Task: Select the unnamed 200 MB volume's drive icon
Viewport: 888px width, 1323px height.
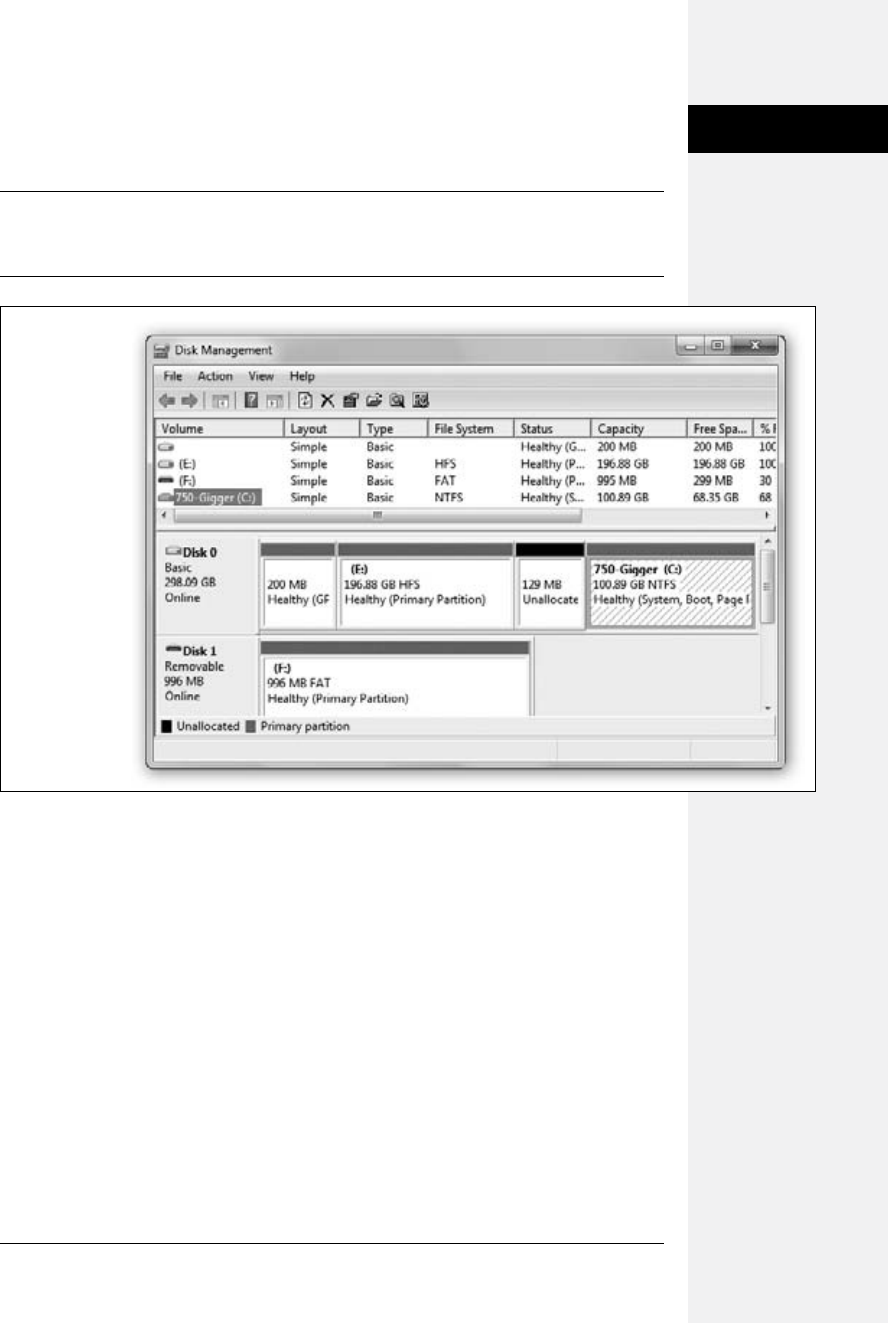Action: (166, 449)
